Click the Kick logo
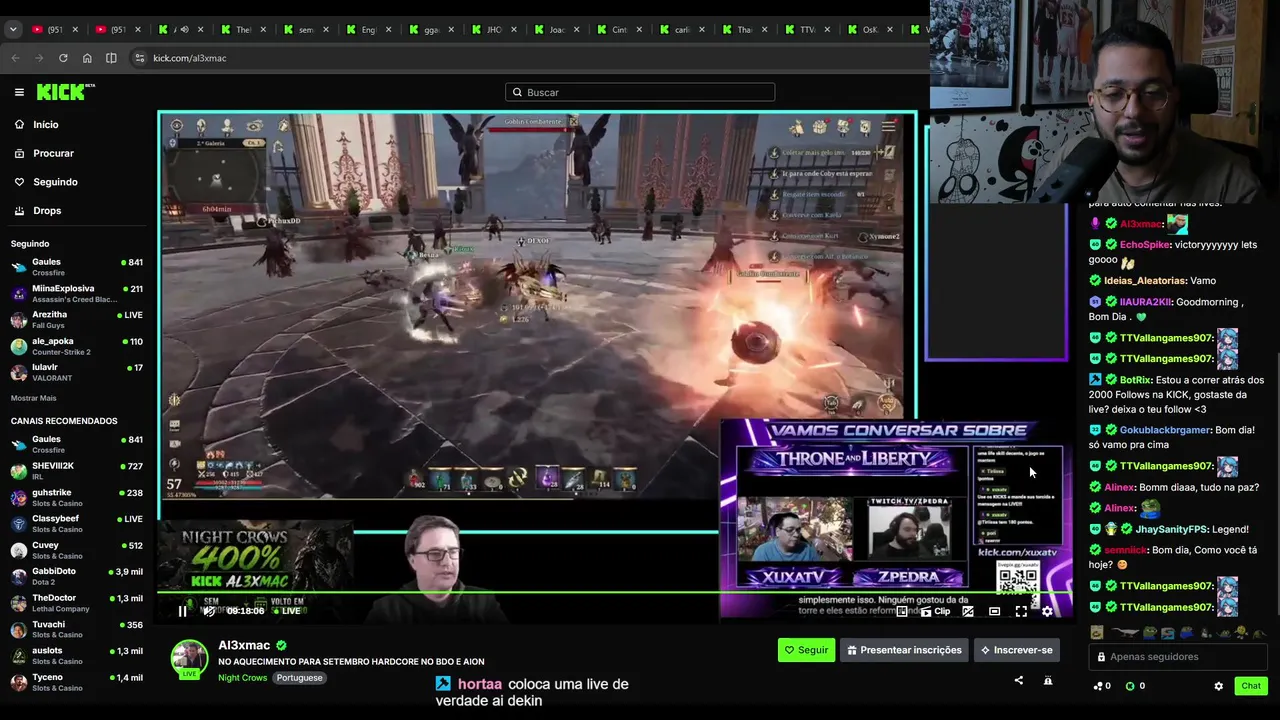Image resolution: width=1280 pixels, height=720 pixels. [x=65, y=92]
